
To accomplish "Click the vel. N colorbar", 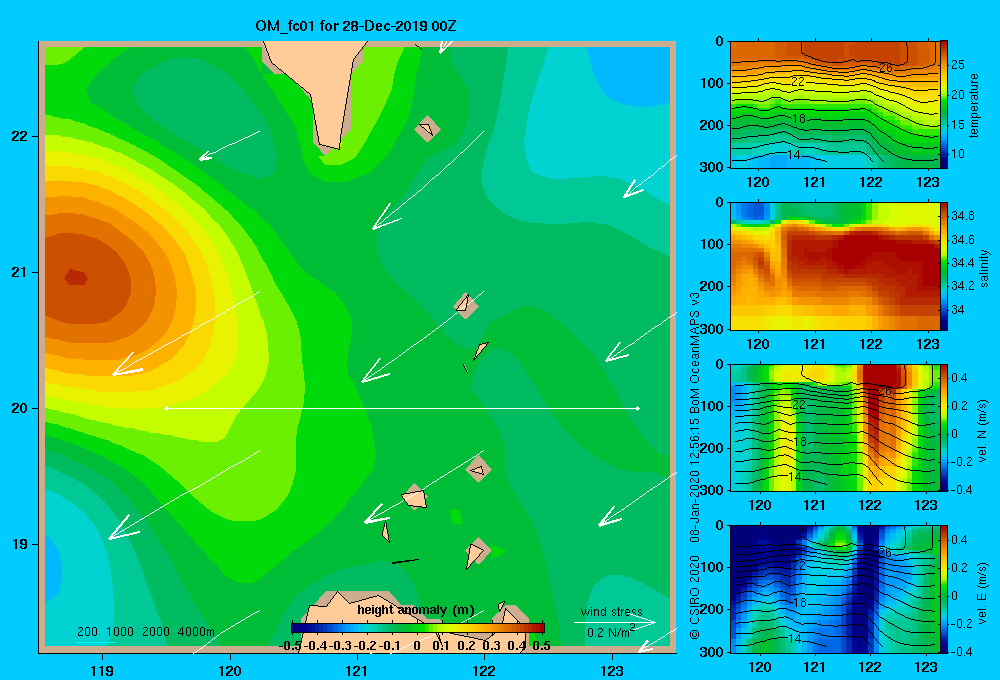I will click(944, 427).
